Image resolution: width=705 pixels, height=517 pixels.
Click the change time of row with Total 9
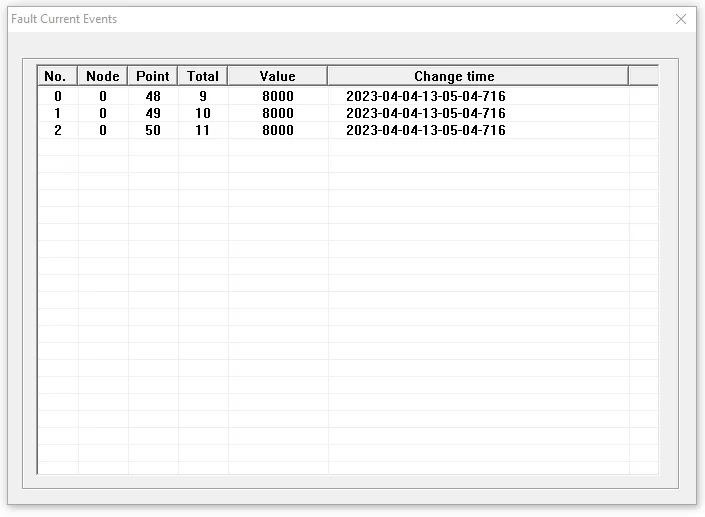[426, 96]
